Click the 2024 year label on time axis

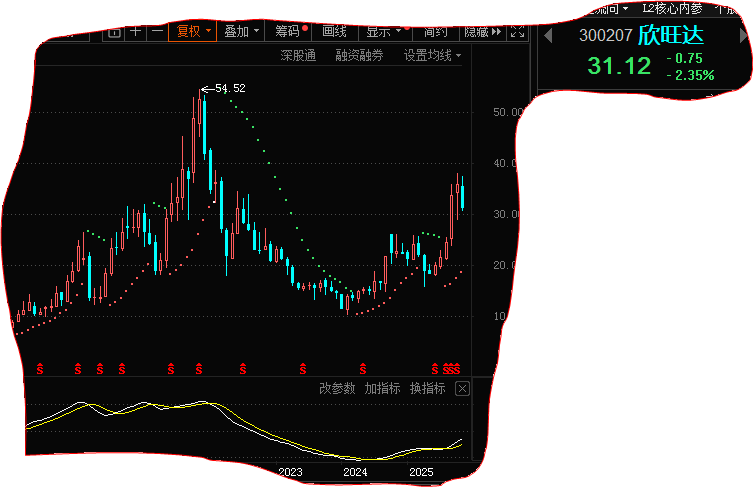pos(355,472)
